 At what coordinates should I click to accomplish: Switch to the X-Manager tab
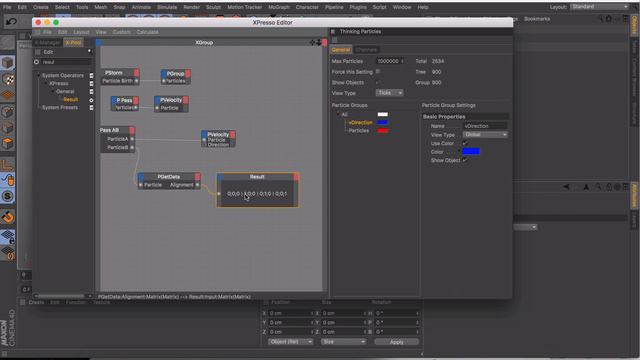(48, 42)
